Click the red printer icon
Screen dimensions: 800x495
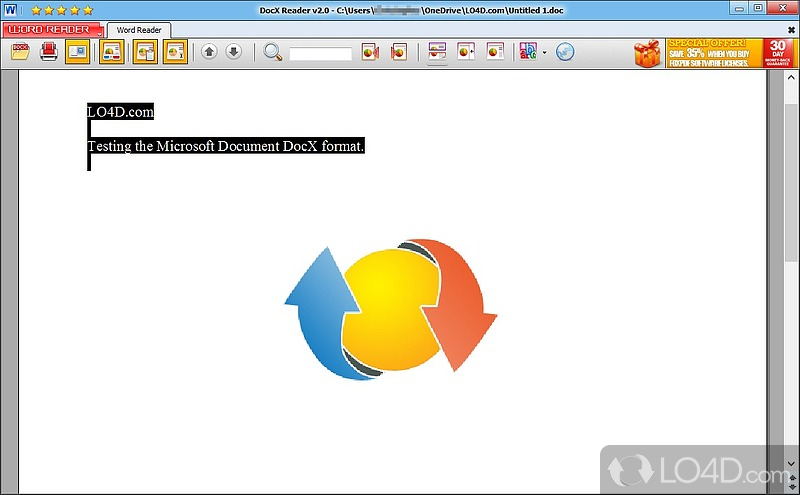click(48, 52)
